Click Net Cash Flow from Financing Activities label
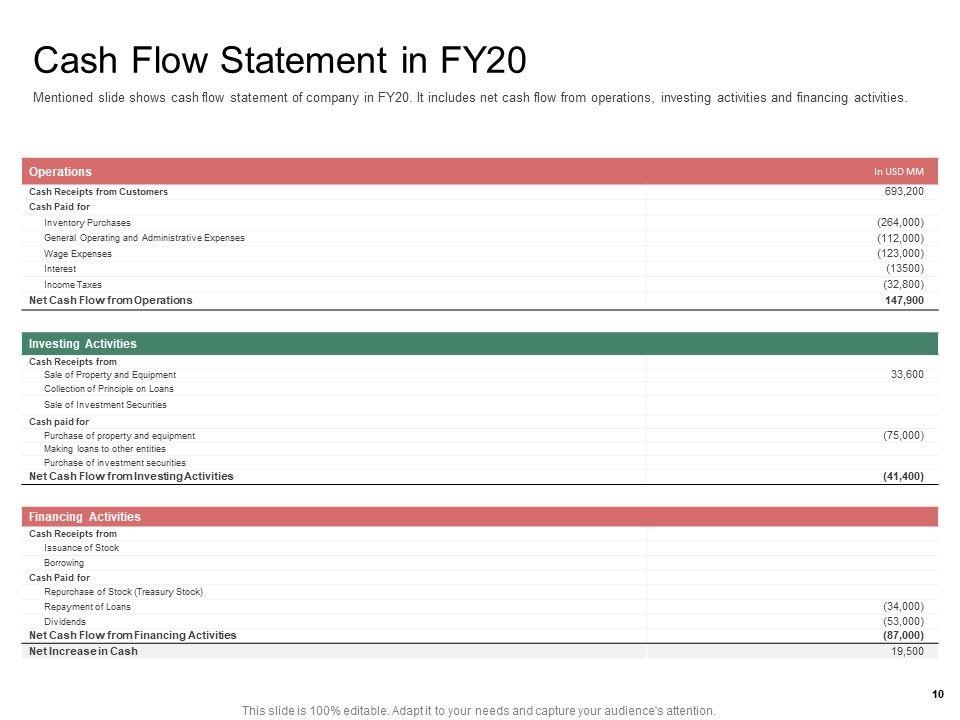 133,635
